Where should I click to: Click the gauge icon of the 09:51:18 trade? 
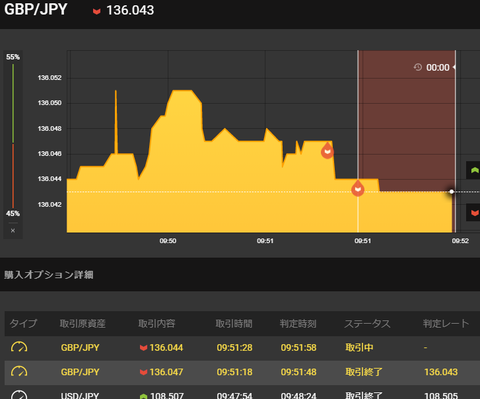pyautogui.click(x=19, y=371)
